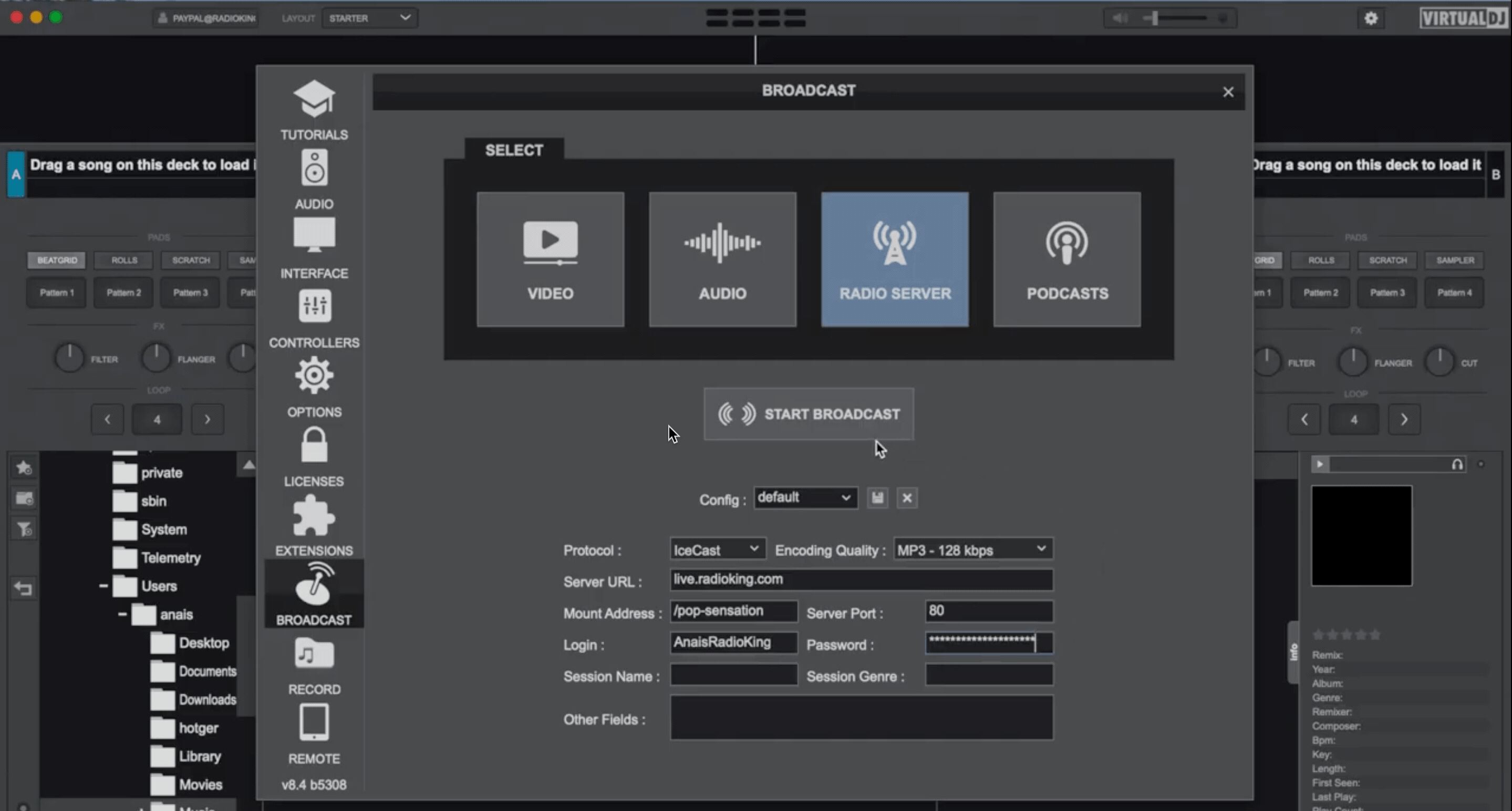This screenshot has height=811, width=1512.
Task: Click the Flanger knob on deck A
Action: (156, 357)
